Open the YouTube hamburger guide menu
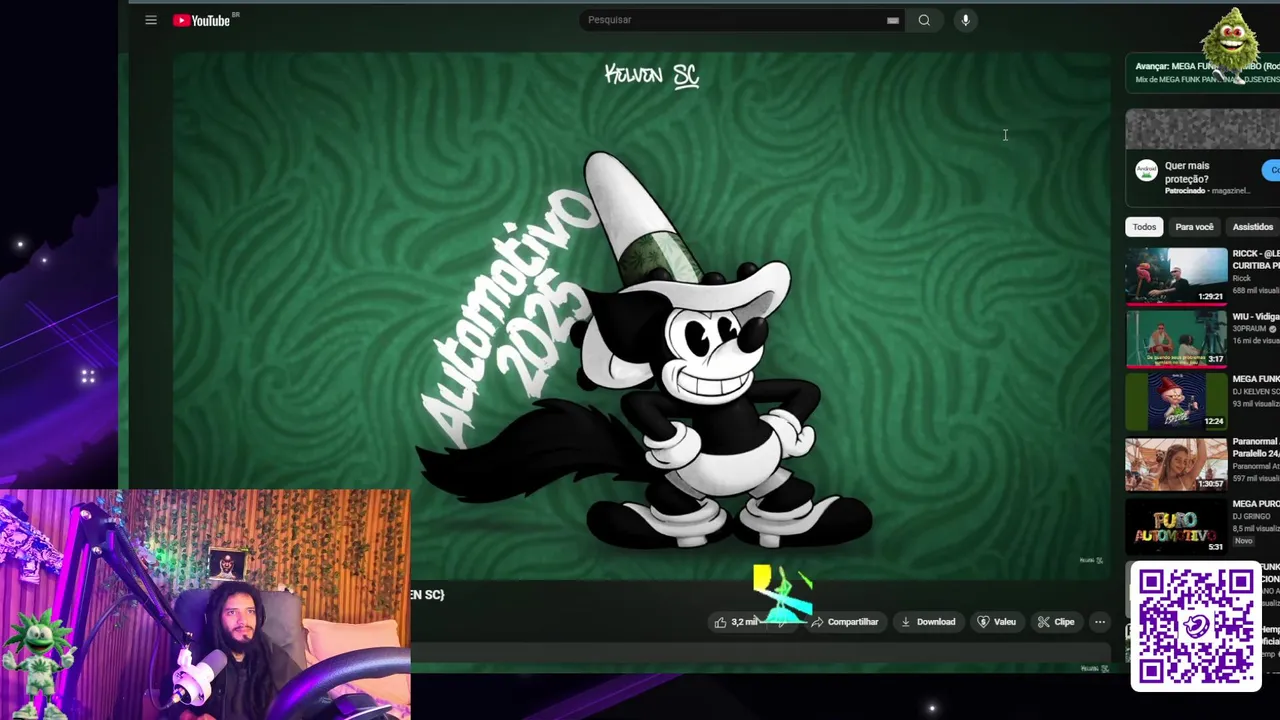Viewport: 1280px width, 720px height. (151, 20)
